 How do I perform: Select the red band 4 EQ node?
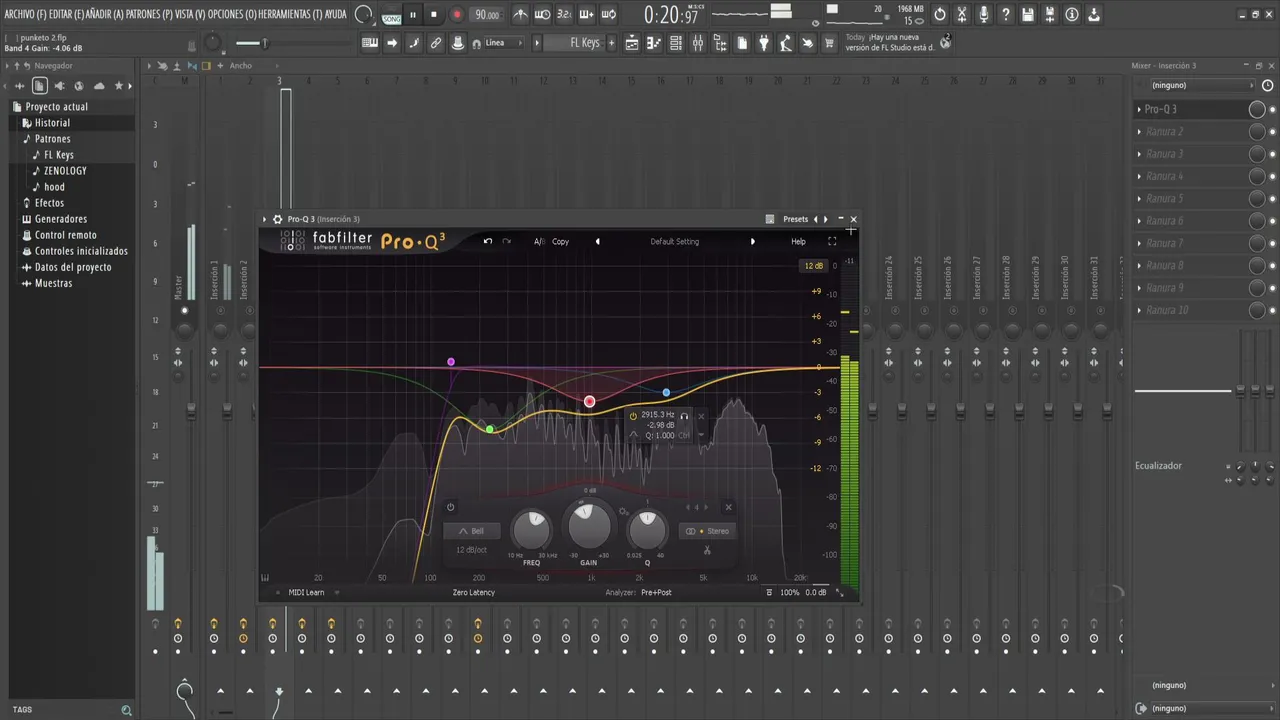click(590, 401)
